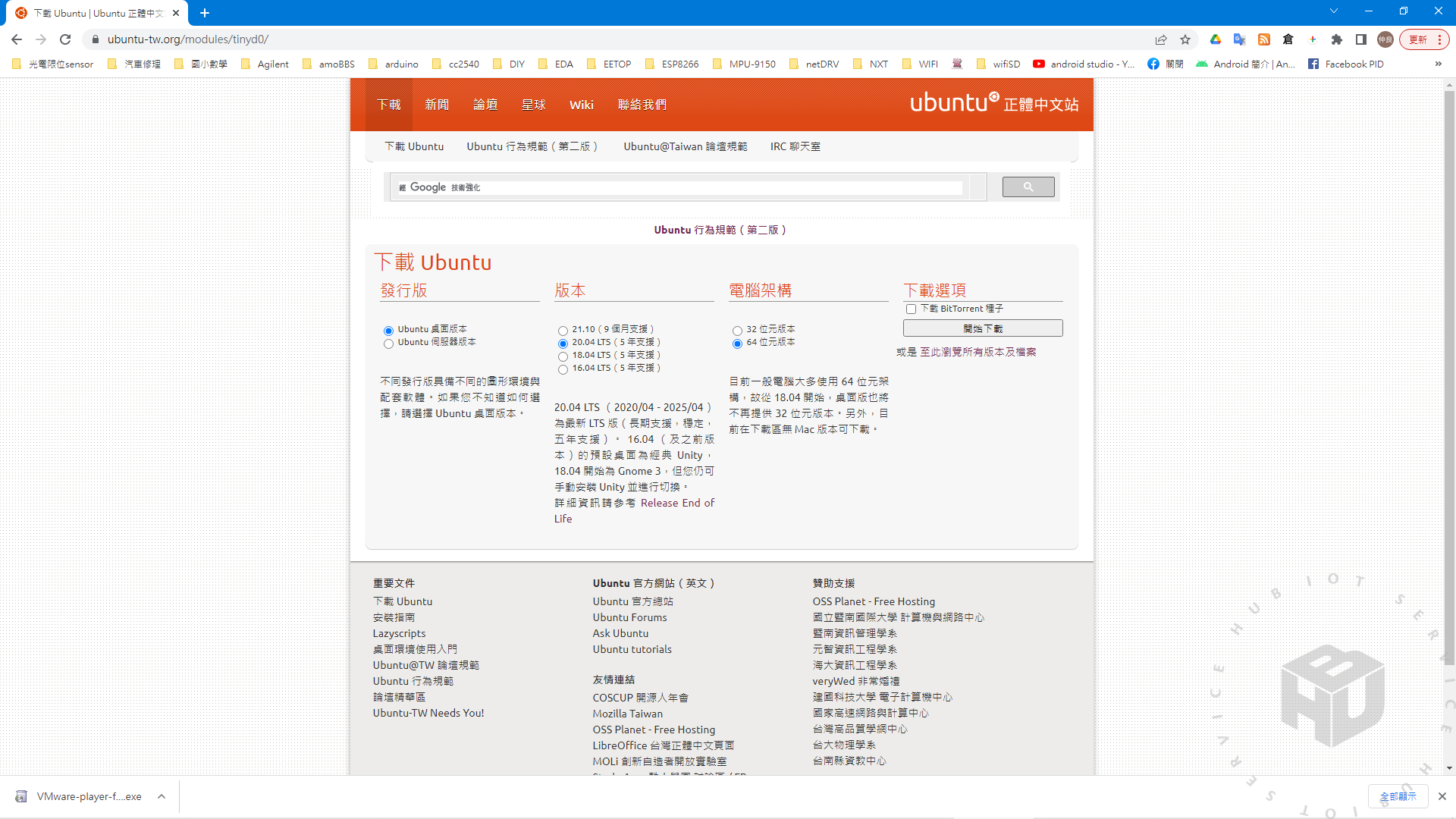Open the Google Drive extension

(x=1215, y=39)
